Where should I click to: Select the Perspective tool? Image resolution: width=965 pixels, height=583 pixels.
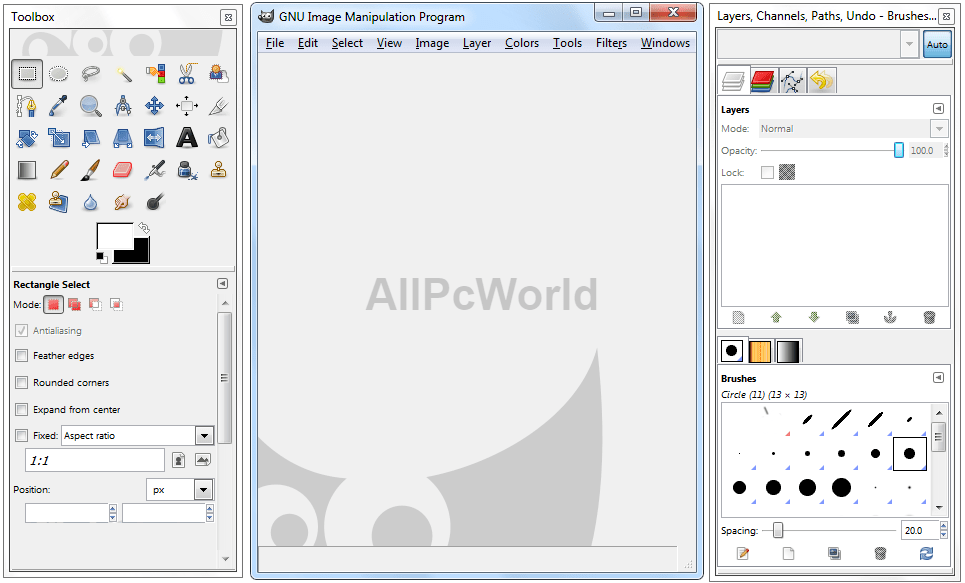click(x=123, y=138)
